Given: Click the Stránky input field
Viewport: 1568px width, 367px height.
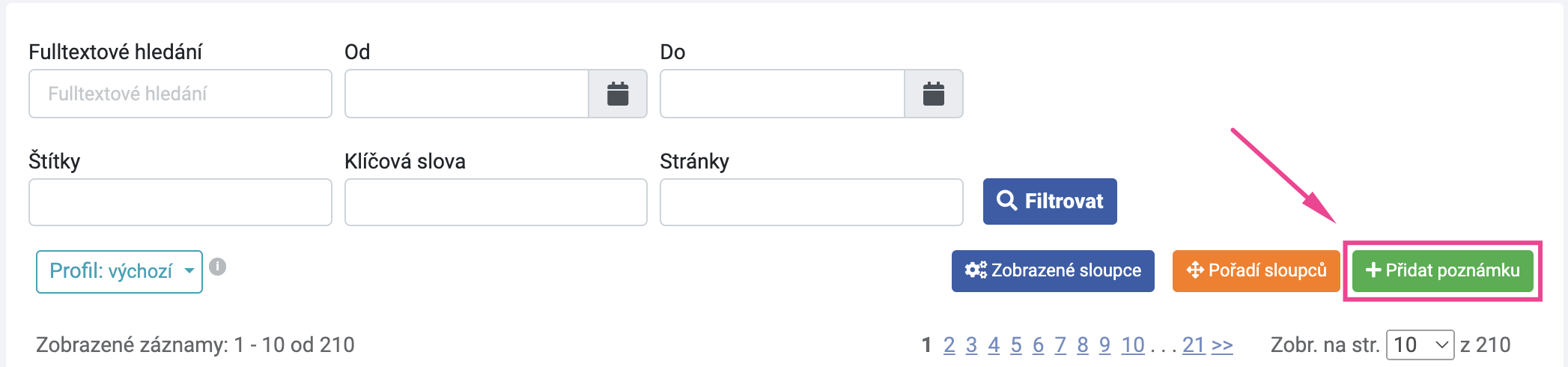Looking at the screenshot, I should [x=812, y=202].
